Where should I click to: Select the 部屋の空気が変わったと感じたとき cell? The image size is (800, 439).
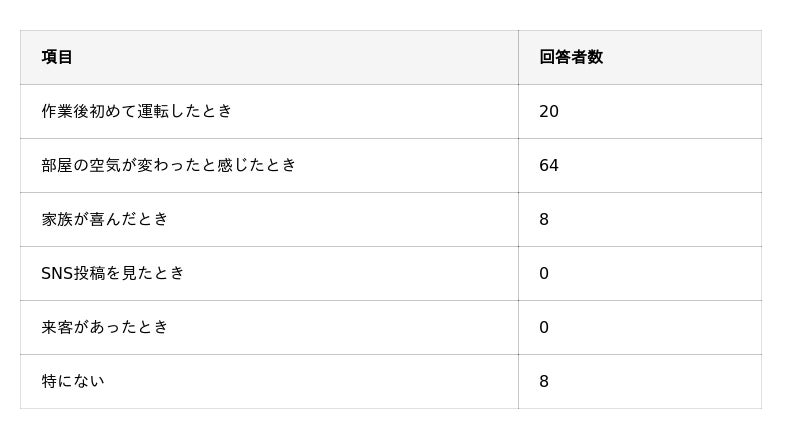click(x=169, y=165)
